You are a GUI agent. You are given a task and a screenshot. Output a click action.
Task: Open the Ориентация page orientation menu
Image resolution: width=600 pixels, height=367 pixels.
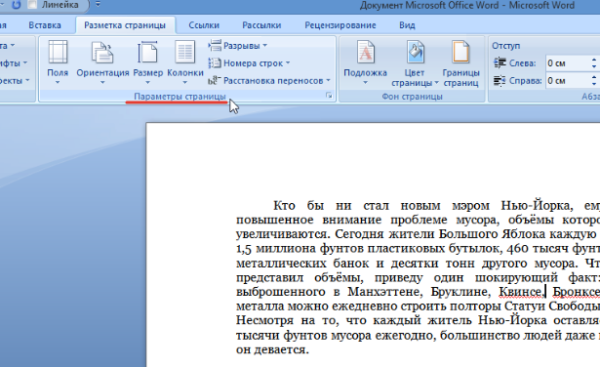(103, 62)
